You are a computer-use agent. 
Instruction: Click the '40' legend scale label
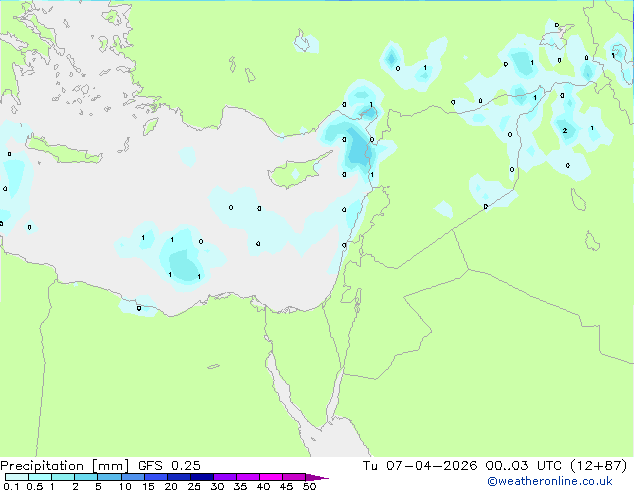pos(263,486)
